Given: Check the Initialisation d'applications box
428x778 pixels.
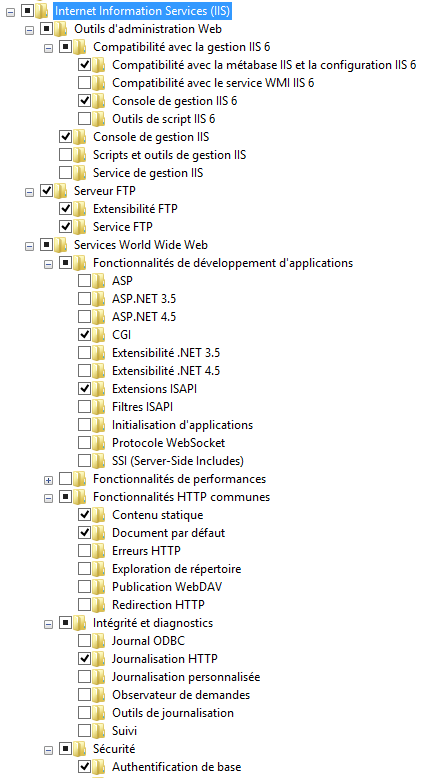Looking at the screenshot, I should 84,425.
